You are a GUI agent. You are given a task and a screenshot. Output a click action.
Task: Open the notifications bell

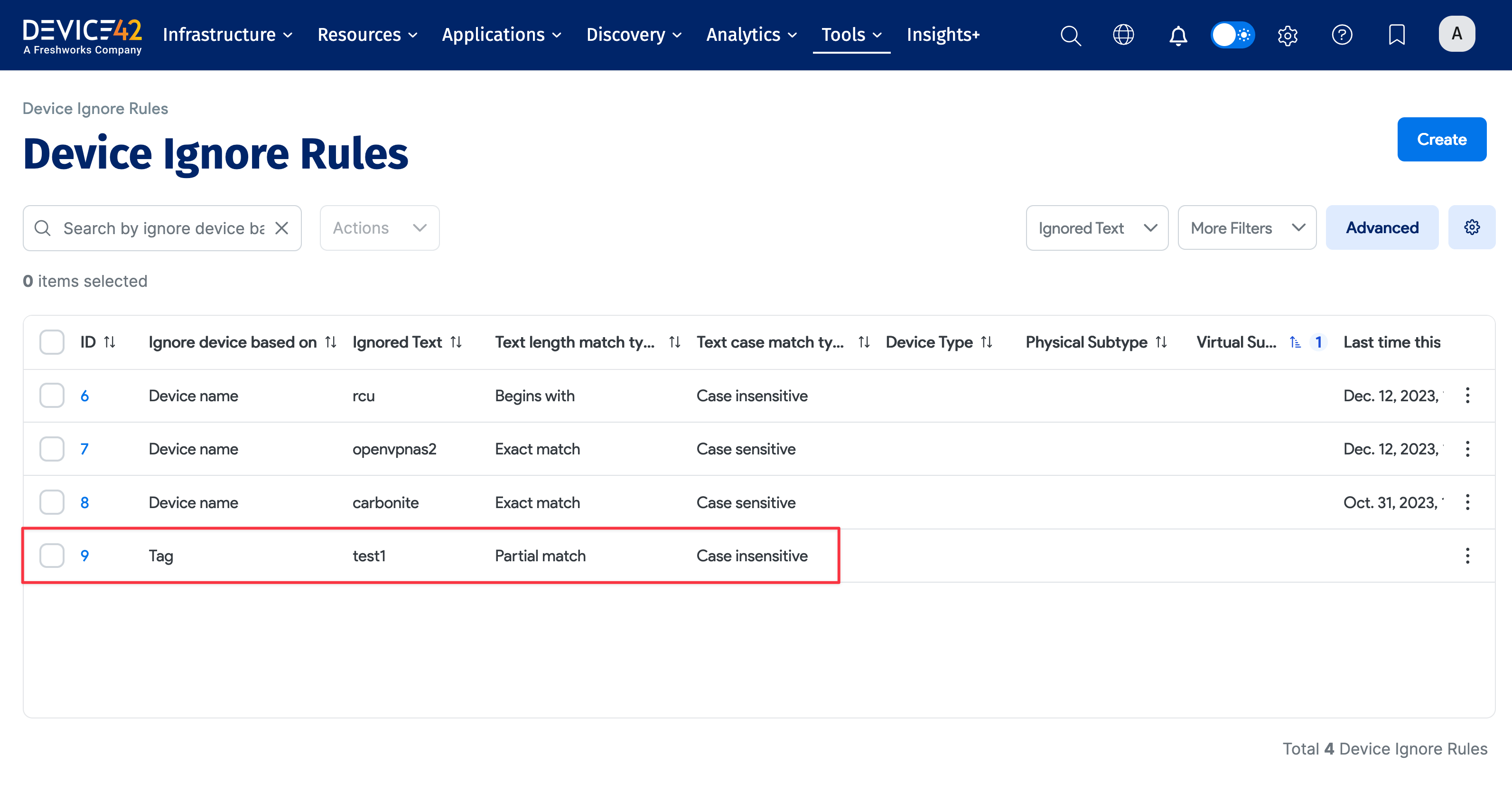coord(1178,35)
